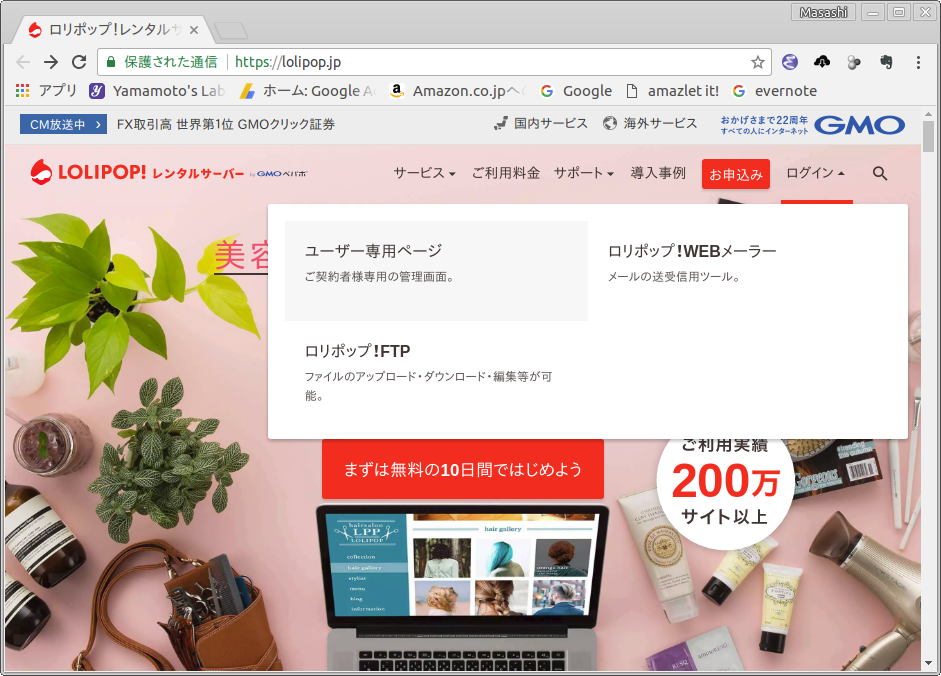This screenshot has height=676, width=941.
Task: Reload the page with refresh icon
Action: click(x=79, y=62)
